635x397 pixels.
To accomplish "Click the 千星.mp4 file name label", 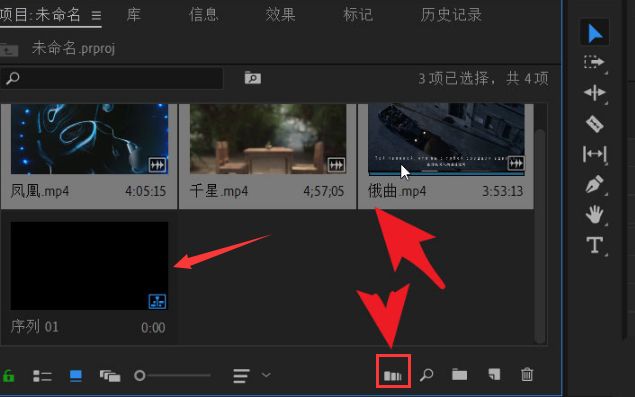I will click(x=219, y=191).
